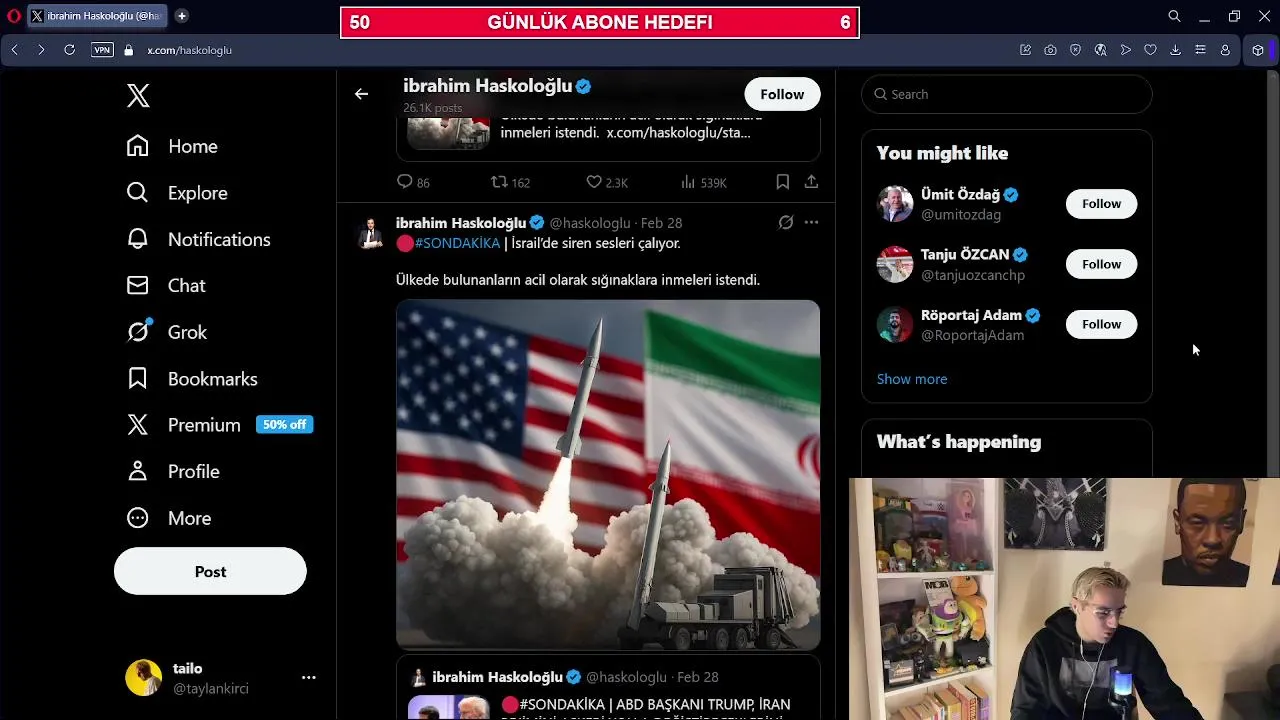The width and height of the screenshot is (1280, 720).
Task: Open account options for tailo
Action: click(x=308, y=677)
